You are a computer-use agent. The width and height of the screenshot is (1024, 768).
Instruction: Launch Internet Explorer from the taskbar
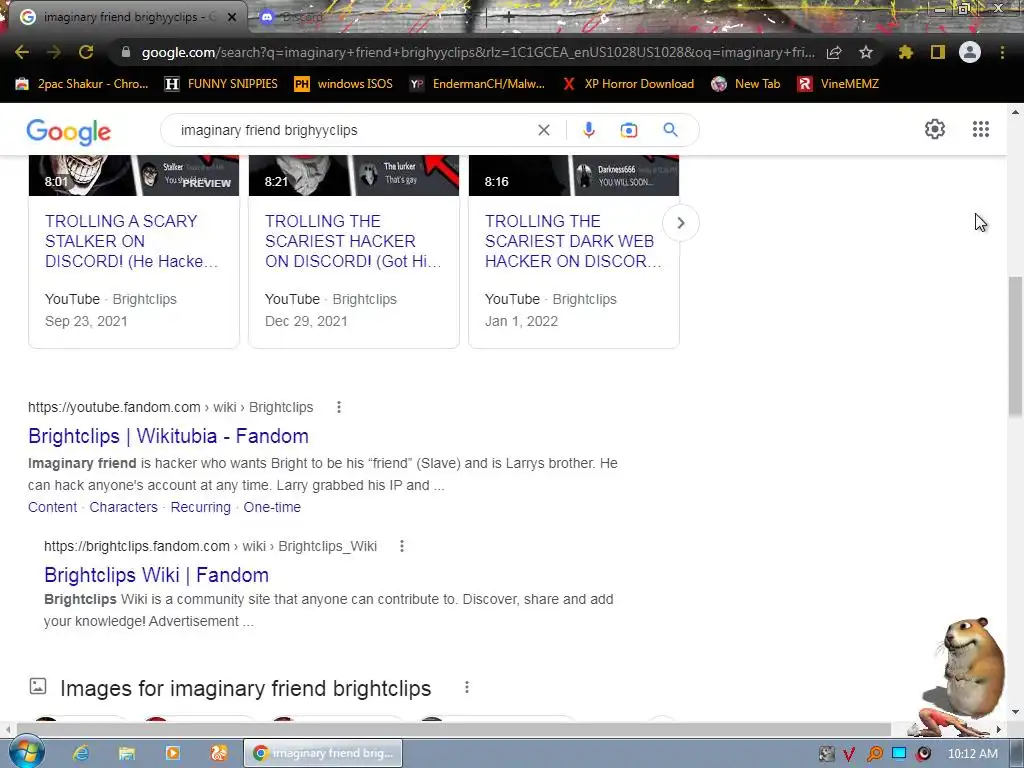81,753
